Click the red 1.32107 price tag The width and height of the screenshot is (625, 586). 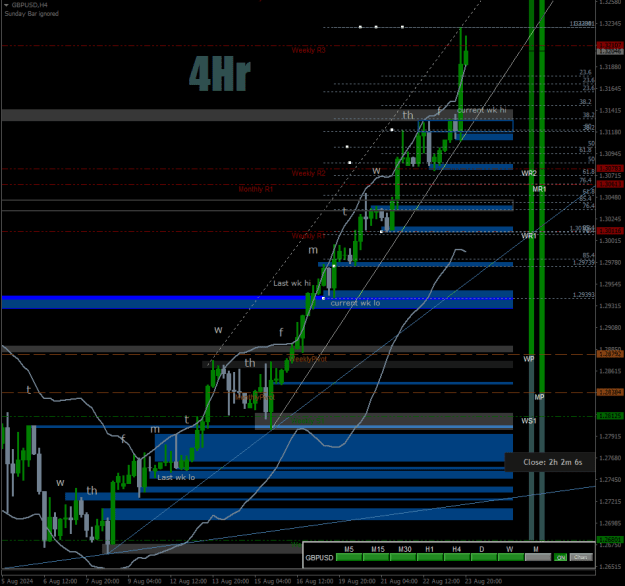click(x=610, y=45)
